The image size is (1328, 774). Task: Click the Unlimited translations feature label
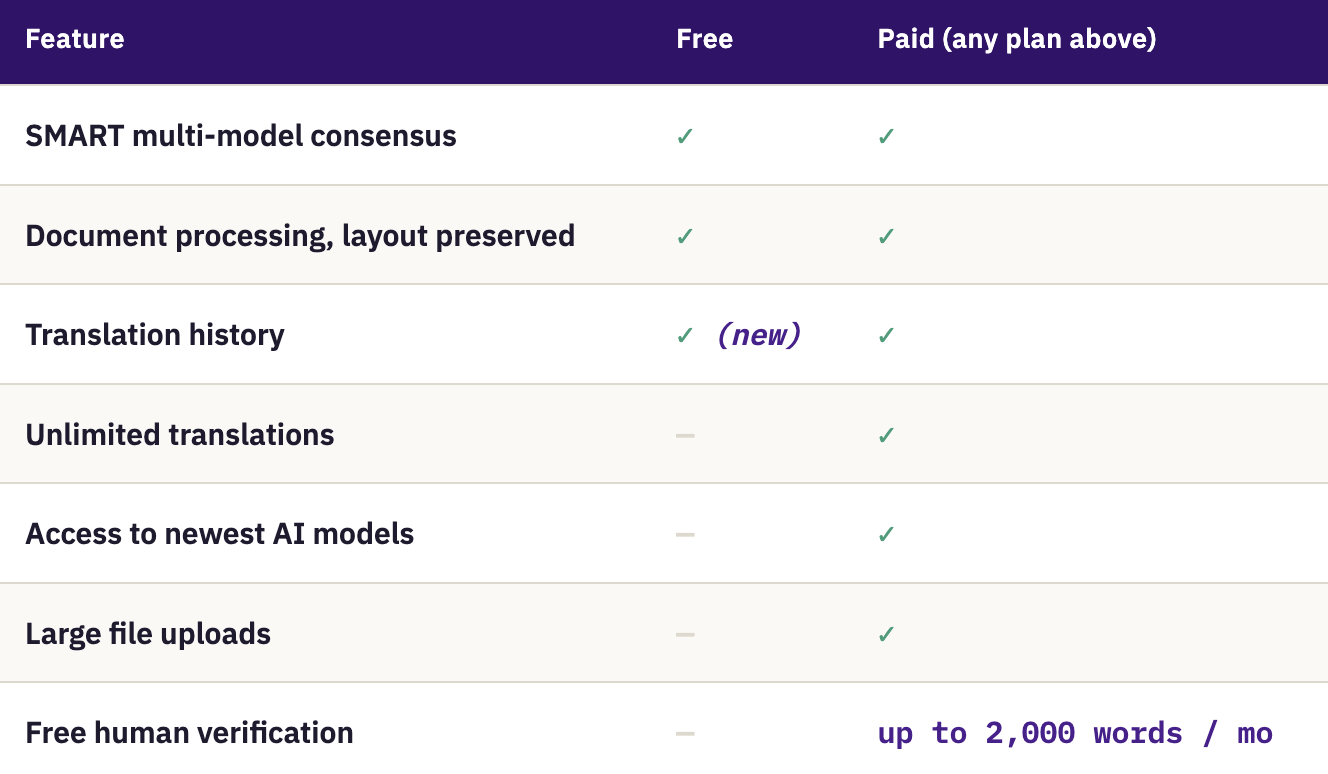pyautogui.click(x=180, y=435)
